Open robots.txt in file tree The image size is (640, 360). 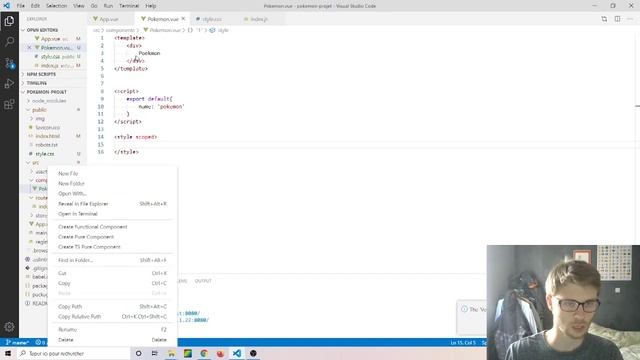pyautogui.click(x=53, y=145)
